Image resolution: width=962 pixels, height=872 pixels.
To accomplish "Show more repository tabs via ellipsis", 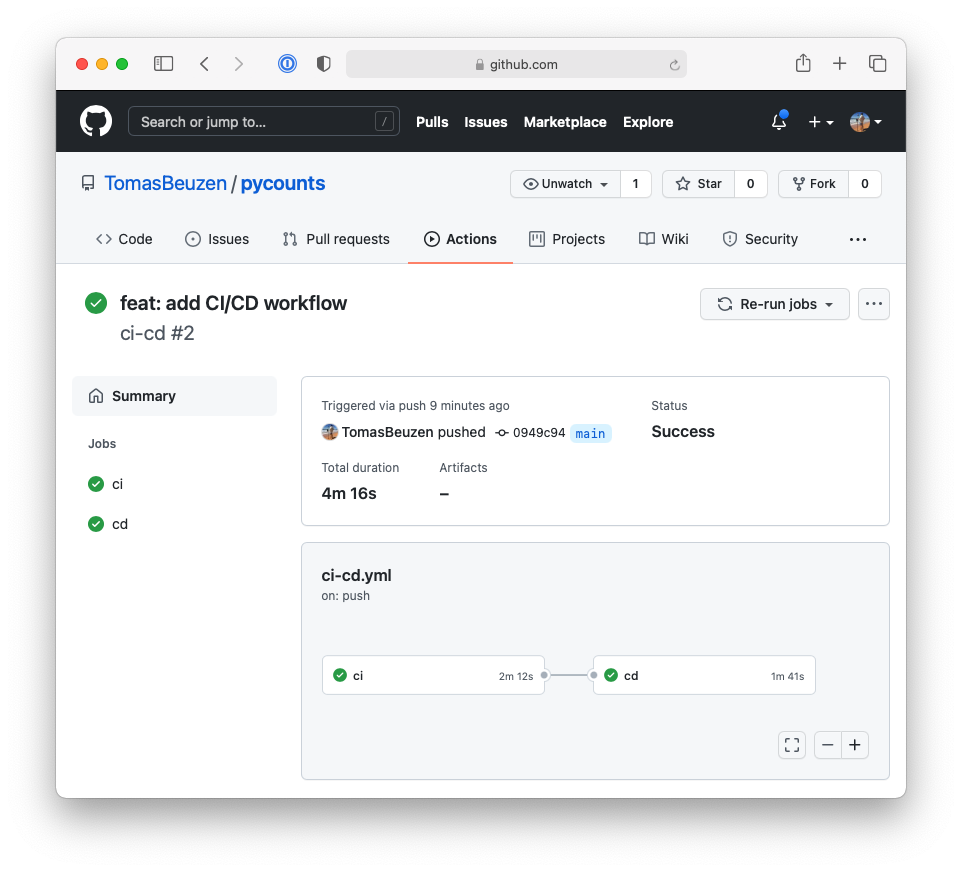I will point(858,239).
